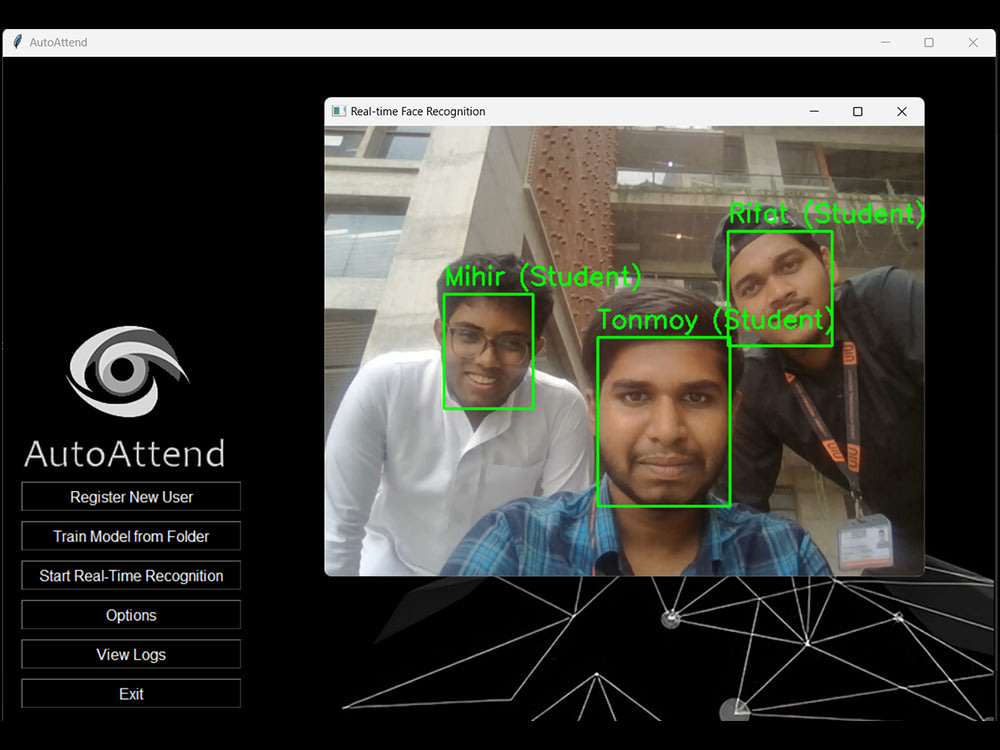The height and width of the screenshot is (750, 1000).
Task: Start Real-Time Recognition
Action: [x=131, y=576]
